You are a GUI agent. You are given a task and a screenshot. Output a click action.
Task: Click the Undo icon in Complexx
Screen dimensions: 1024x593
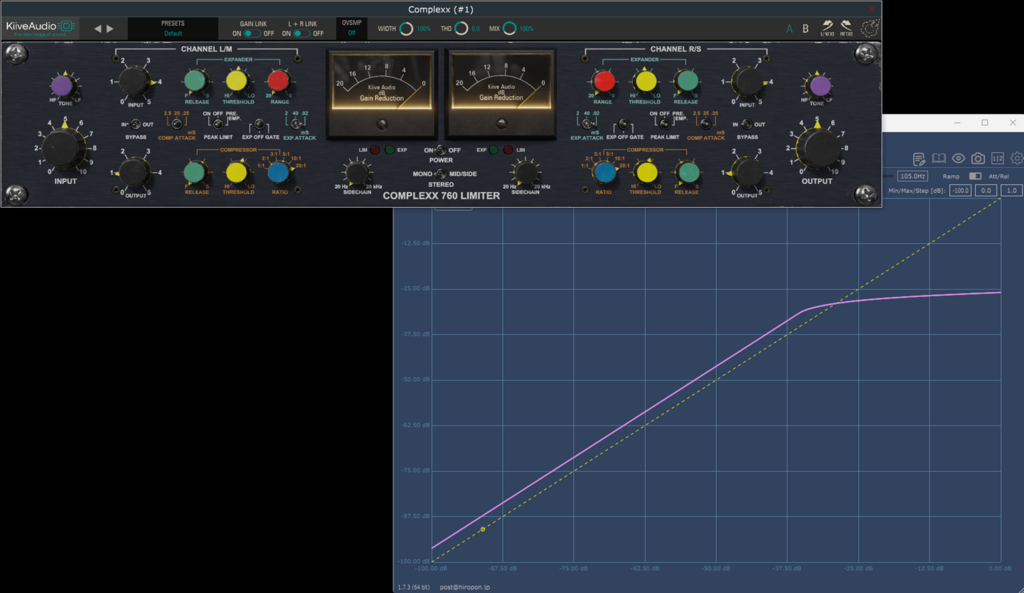(x=827, y=28)
